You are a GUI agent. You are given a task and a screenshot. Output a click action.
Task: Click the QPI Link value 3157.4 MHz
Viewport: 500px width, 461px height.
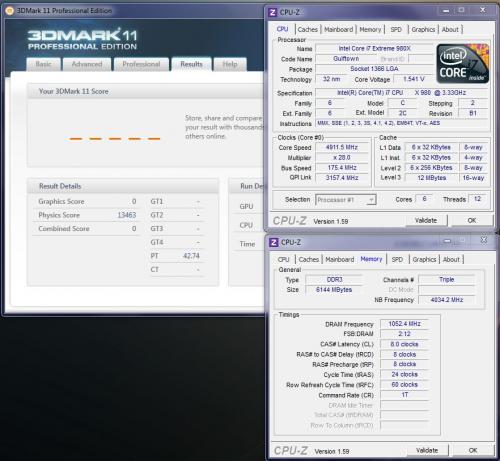pos(342,178)
